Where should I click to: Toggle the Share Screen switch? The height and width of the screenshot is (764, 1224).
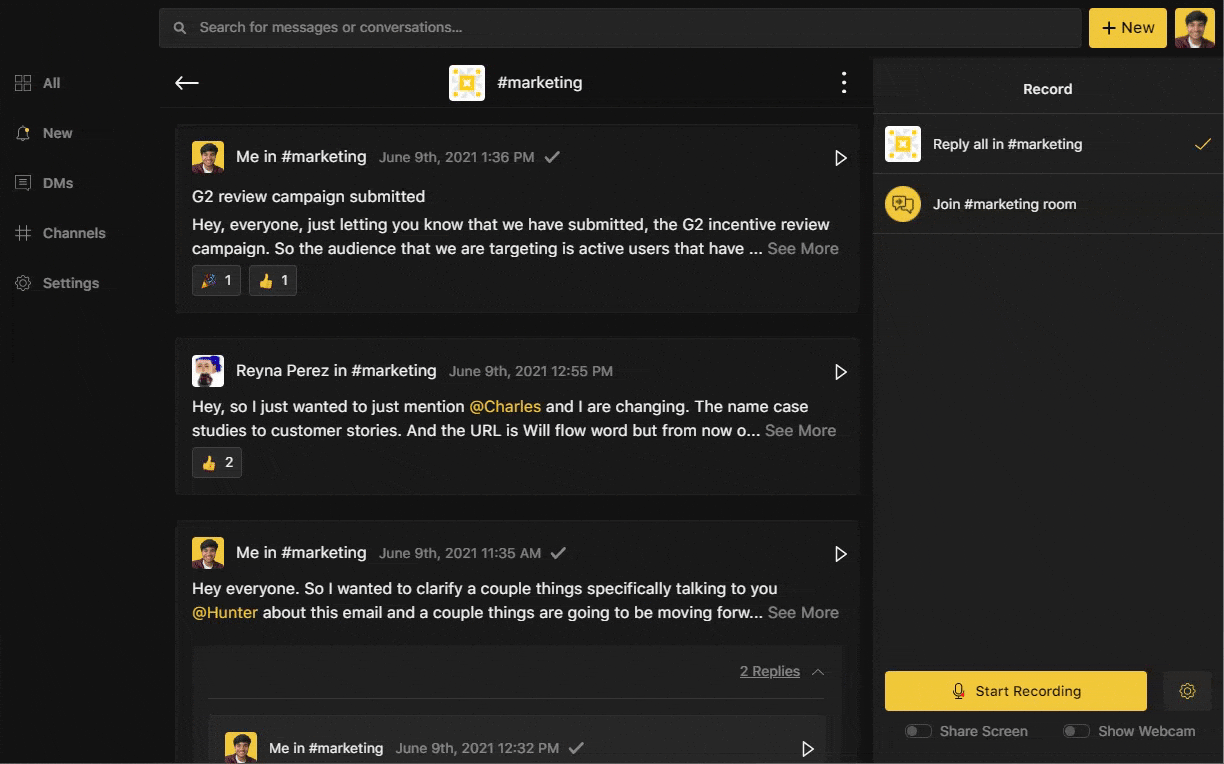[918, 731]
